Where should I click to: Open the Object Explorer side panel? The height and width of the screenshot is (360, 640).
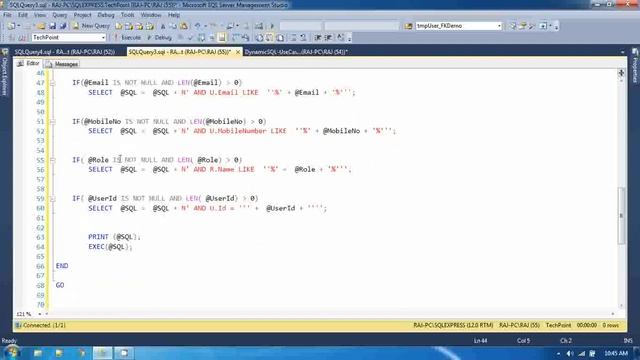5,73
